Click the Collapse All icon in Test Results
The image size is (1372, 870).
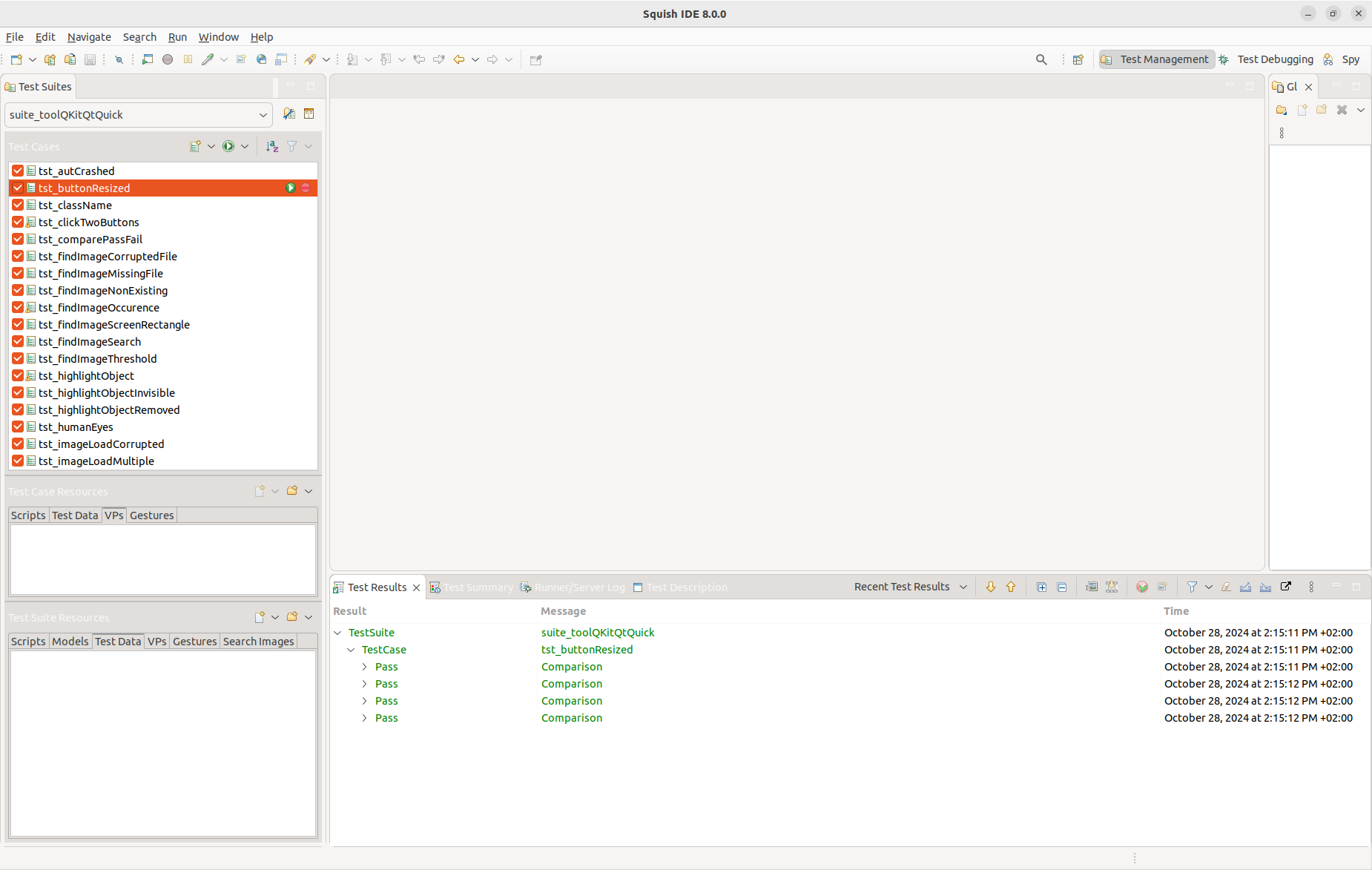pos(1062,587)
